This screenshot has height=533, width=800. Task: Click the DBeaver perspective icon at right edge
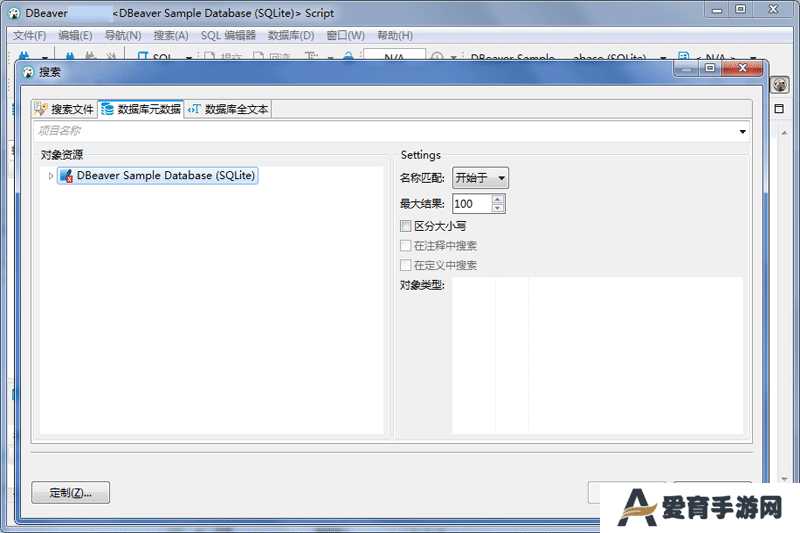(x=780, y=85)
